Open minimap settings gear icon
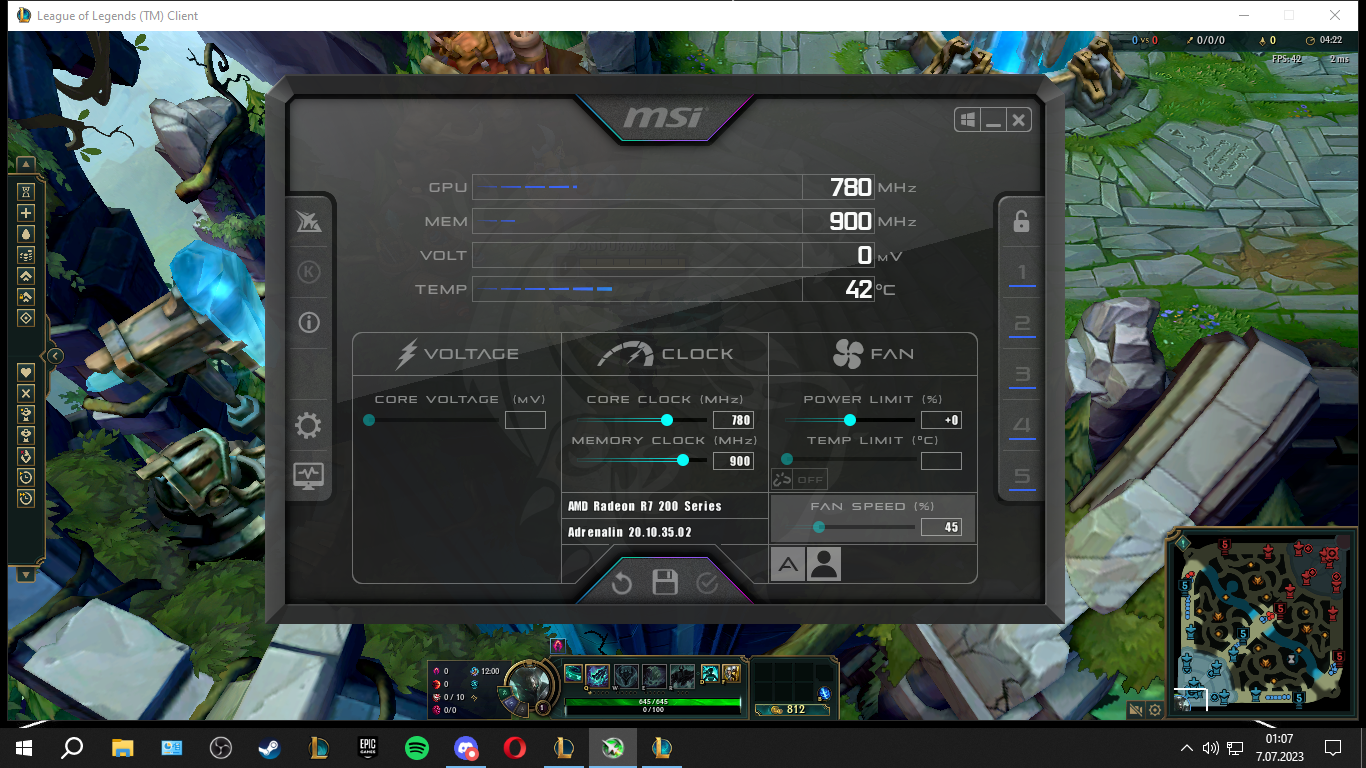Screen dimensions: 1366x768 point(1155,710)
